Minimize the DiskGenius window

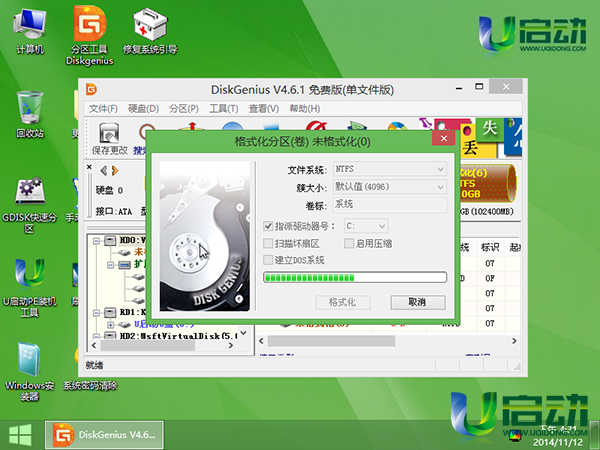pos(459,88)
